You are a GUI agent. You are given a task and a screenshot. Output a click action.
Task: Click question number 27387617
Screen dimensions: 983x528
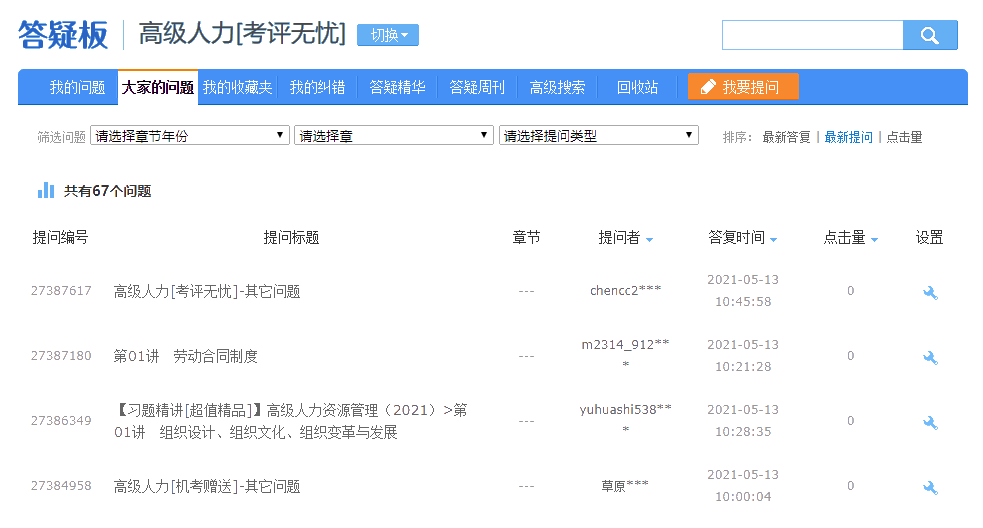point(61,290)
